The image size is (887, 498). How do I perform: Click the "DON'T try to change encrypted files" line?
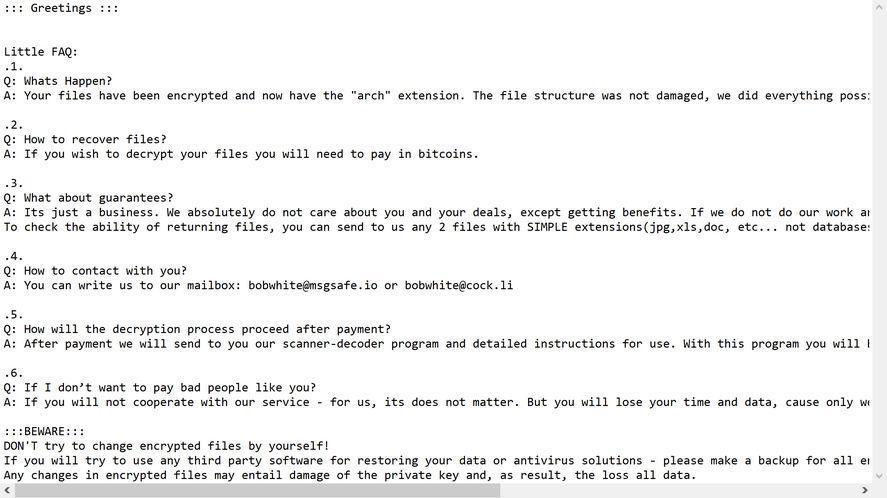(x=166, y=446)
